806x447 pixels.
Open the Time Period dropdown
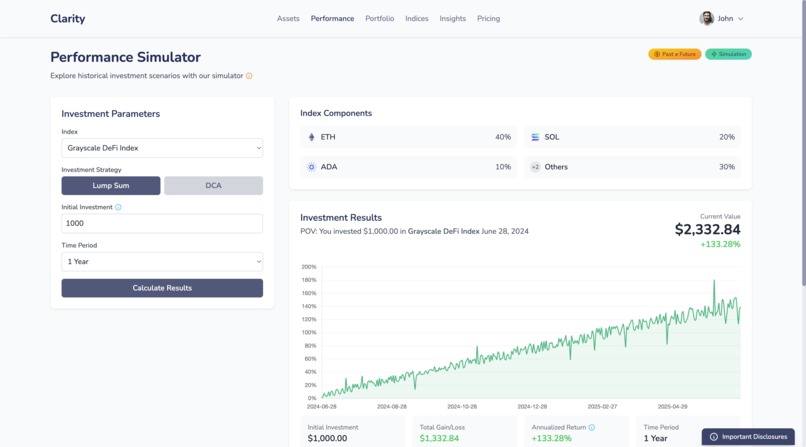(x=162, y=262)
